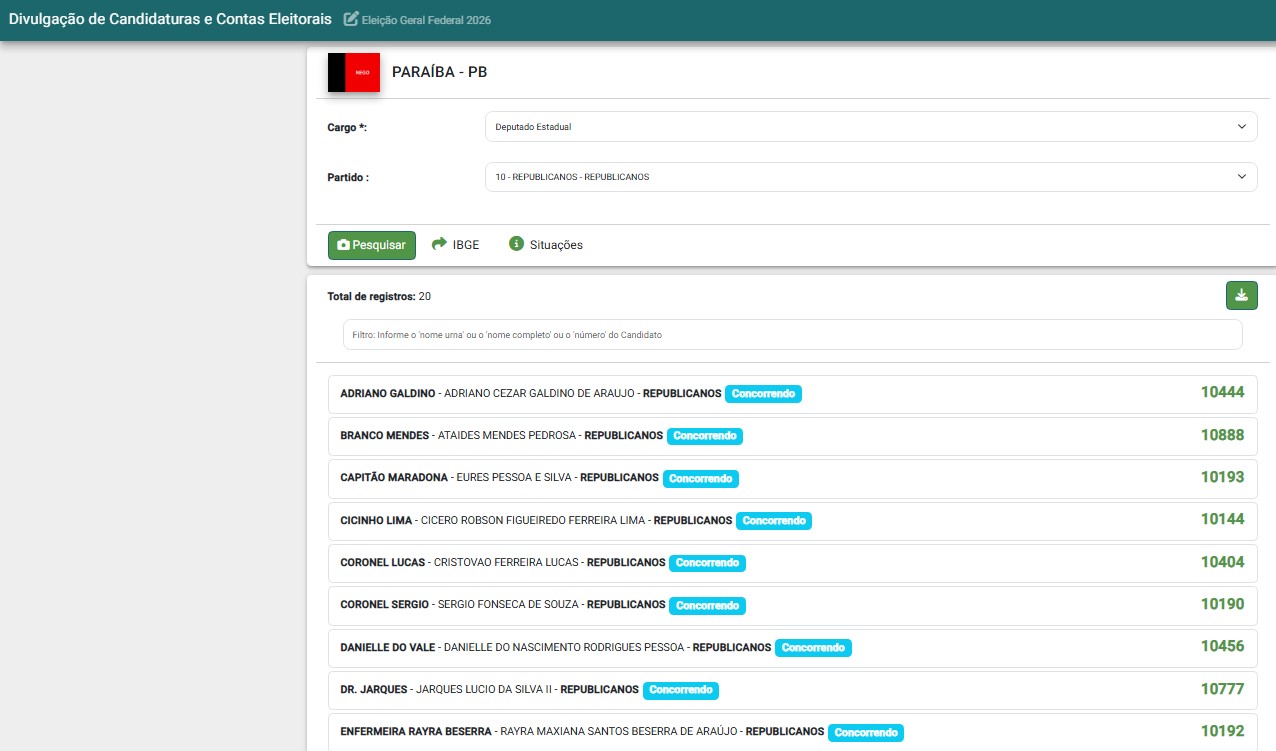Click candidate number 10777

1222,689
